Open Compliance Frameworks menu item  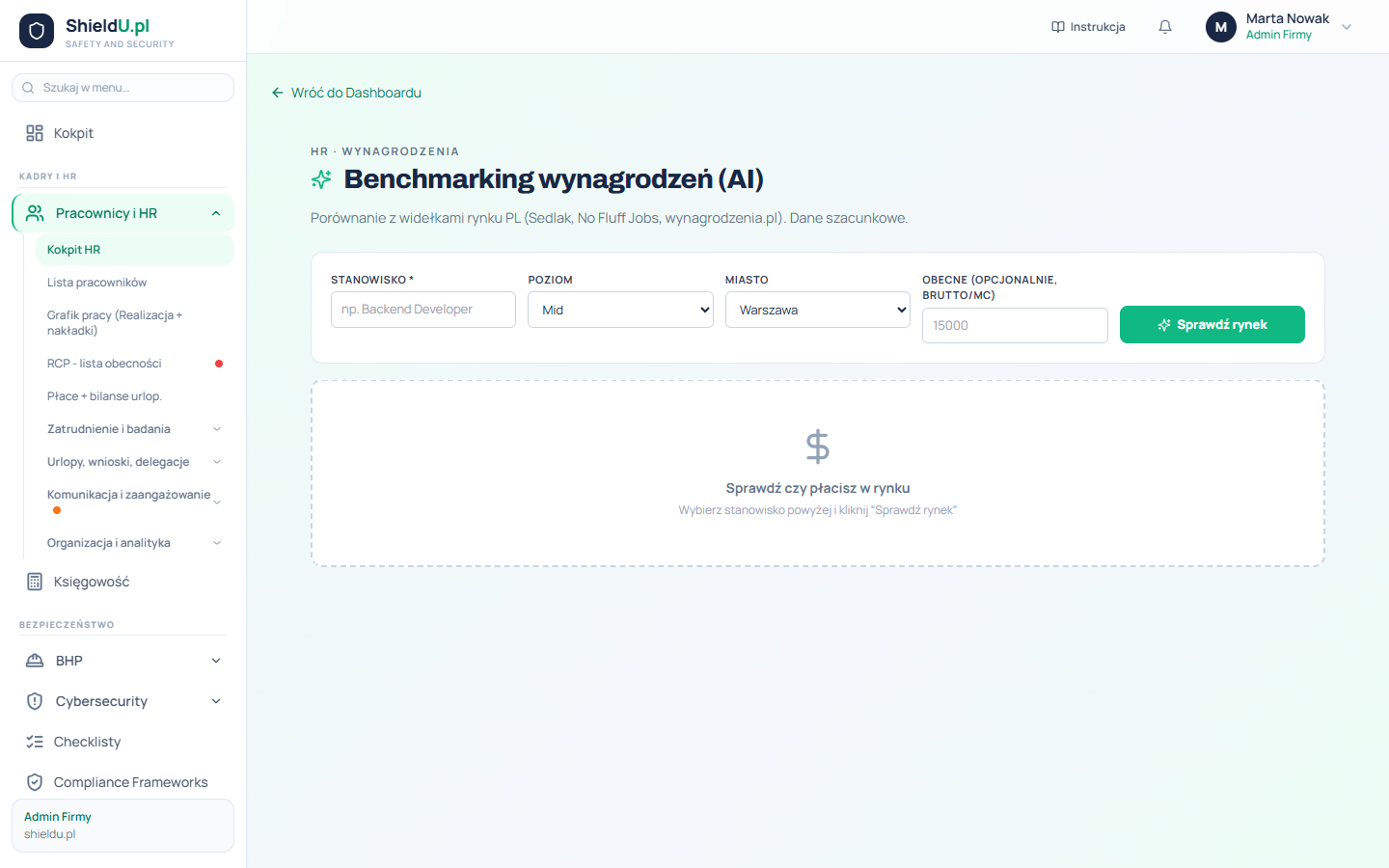pos(123,782)
